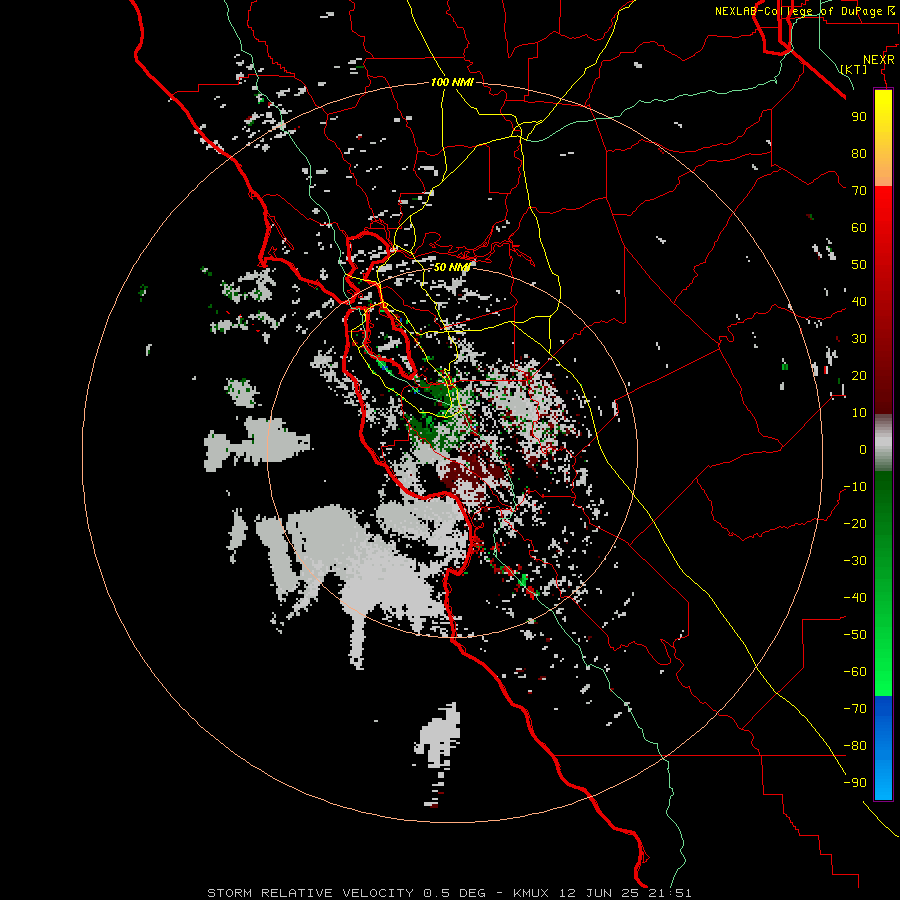Select the positive 60 value on velocity scale
The image size is (900, 900).
(859, 227)
